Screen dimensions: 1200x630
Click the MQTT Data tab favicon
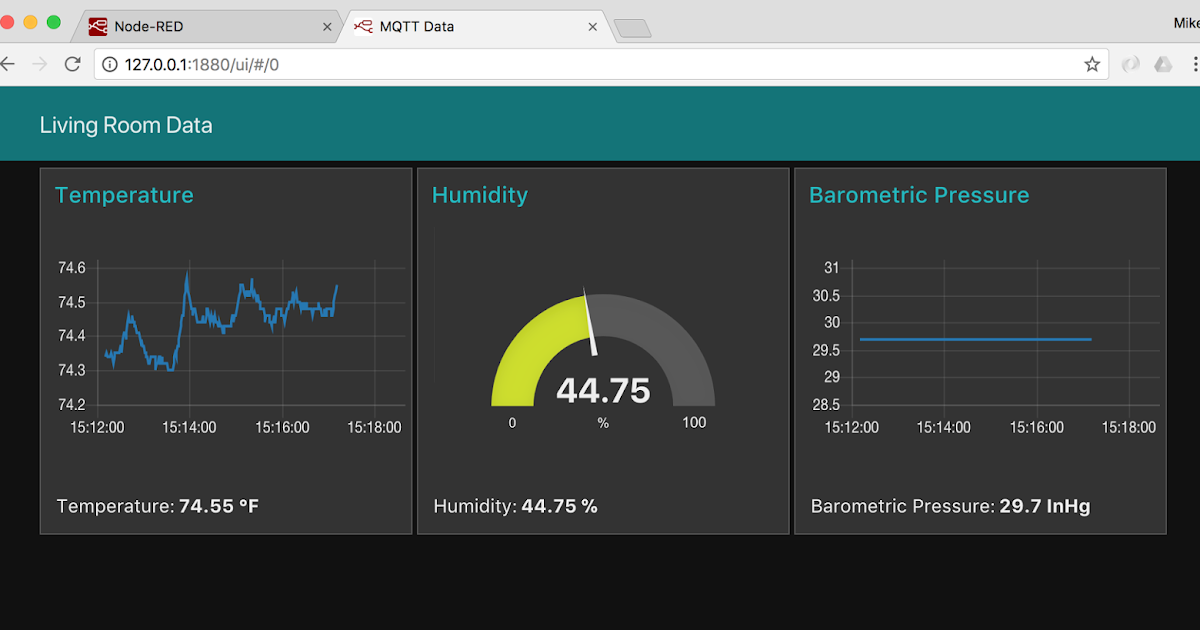pos(365,27)
